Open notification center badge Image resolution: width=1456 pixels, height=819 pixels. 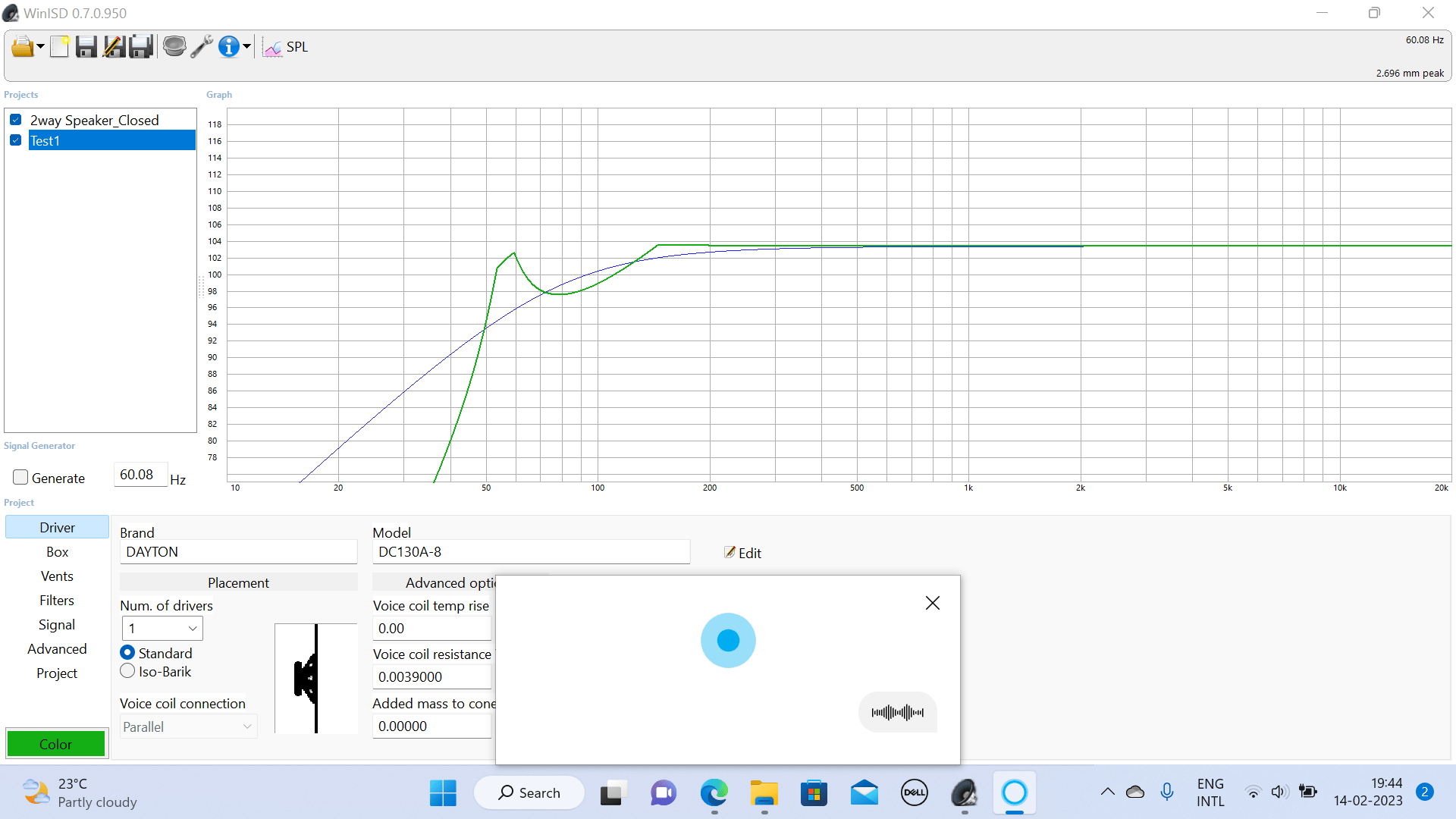pos(1425,792)
